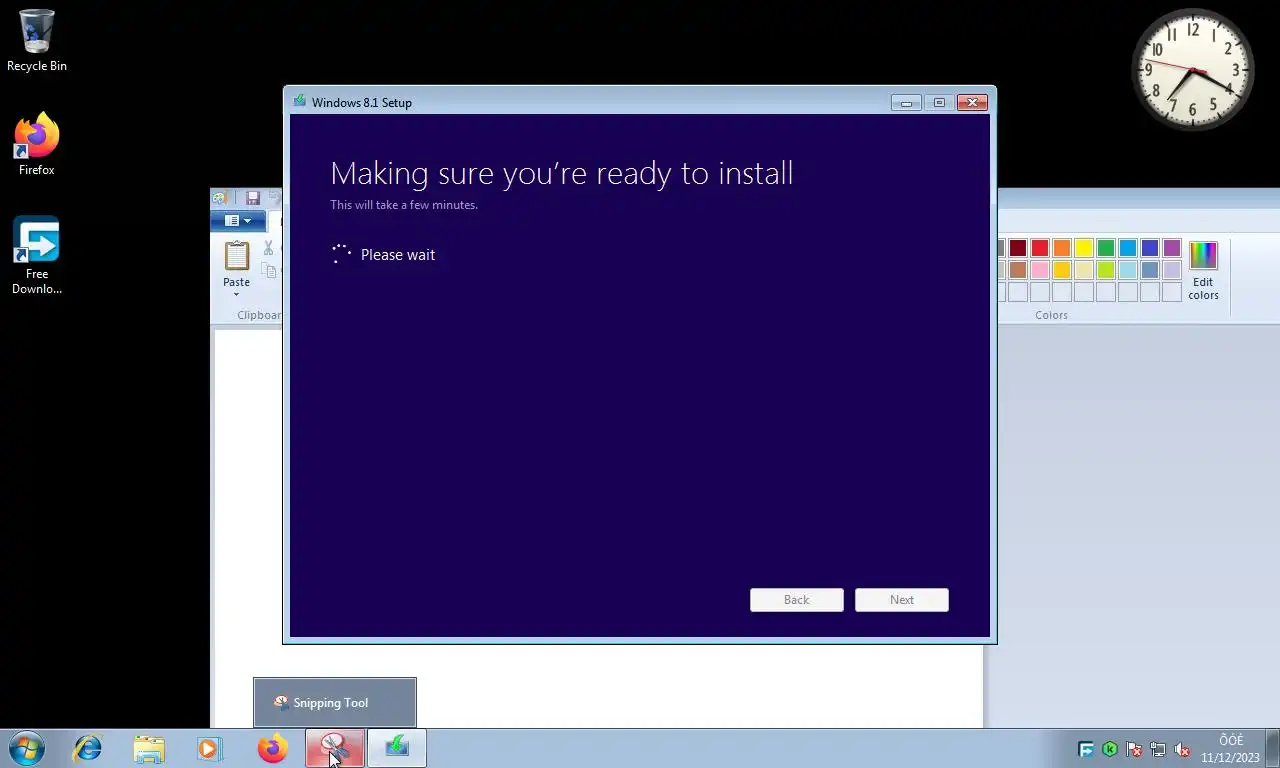Screen dimensions: 1280x768
Task: Click Save icon in Paint quick access
Action: click(252, 198)
